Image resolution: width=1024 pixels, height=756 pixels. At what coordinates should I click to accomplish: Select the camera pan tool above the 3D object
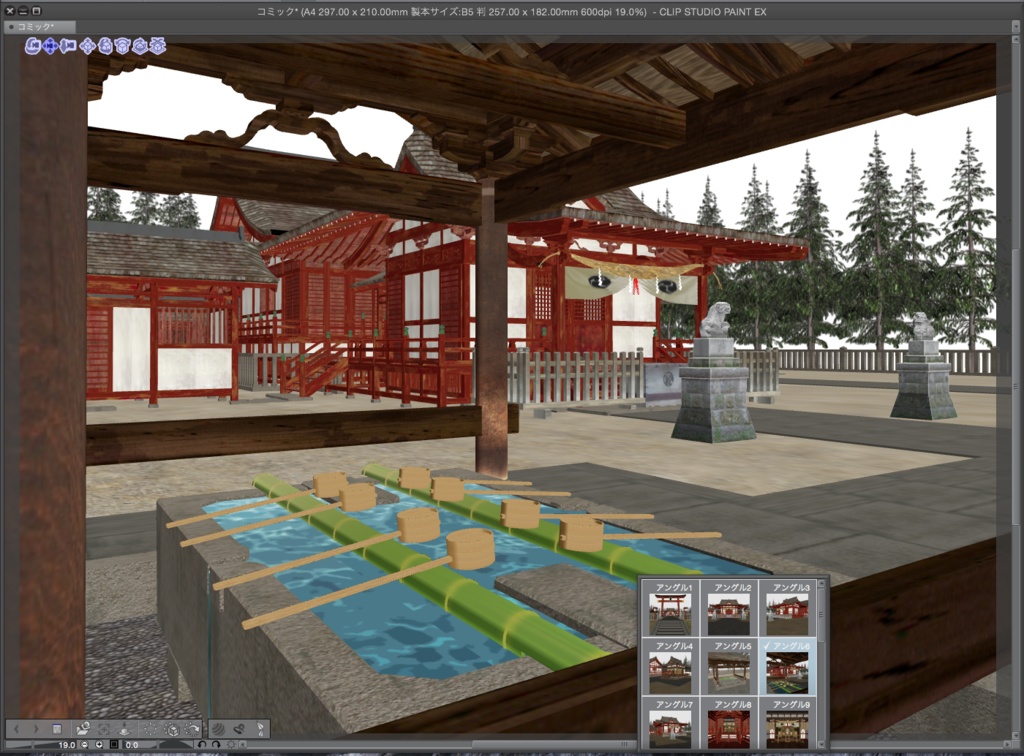pos(50,46)
